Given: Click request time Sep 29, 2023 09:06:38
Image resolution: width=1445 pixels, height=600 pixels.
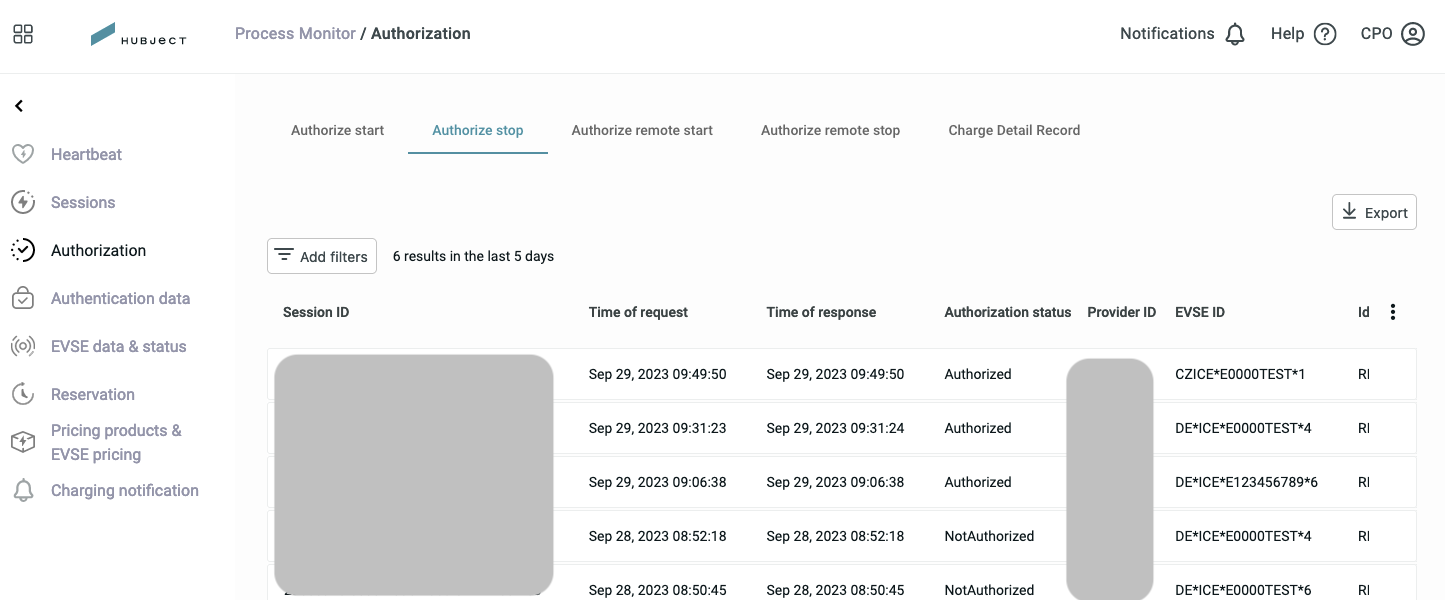Looking at the screenshot, I should [658, 482].
